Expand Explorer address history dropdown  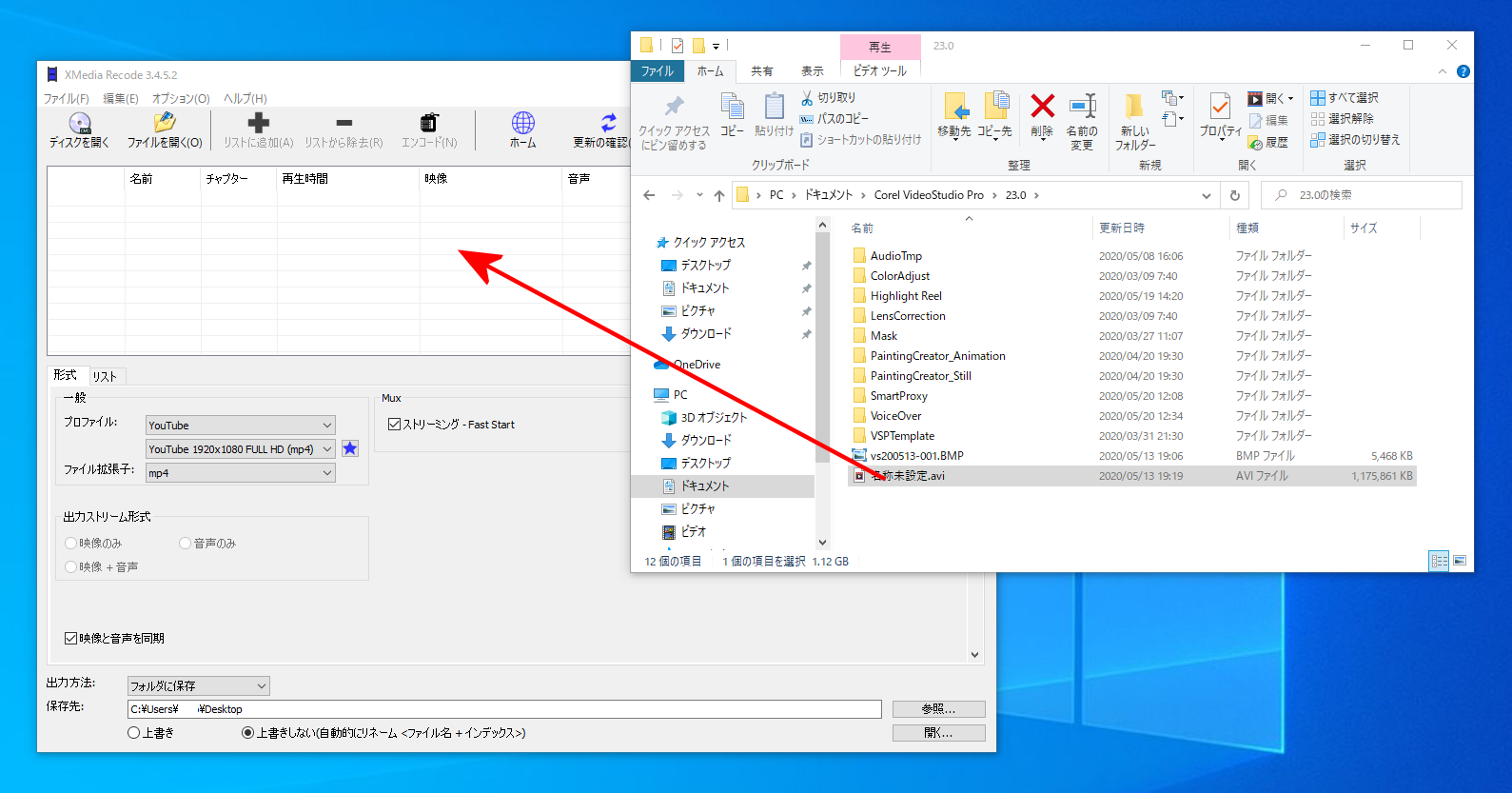pyautogui.click(x=1207, y=195)
